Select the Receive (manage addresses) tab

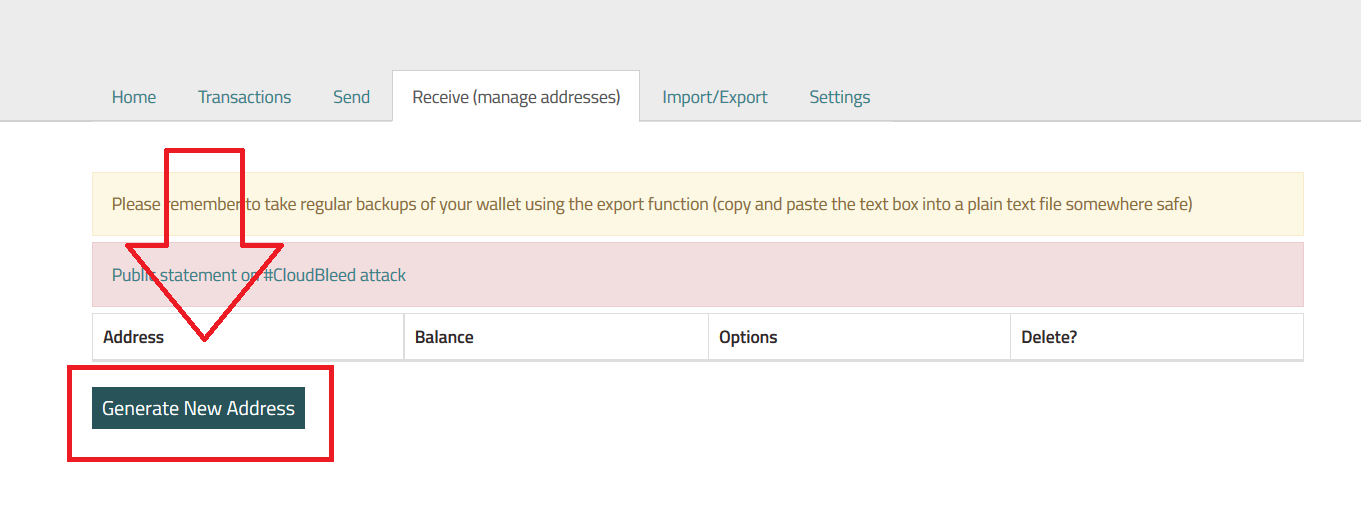click(x=516, y=97)
